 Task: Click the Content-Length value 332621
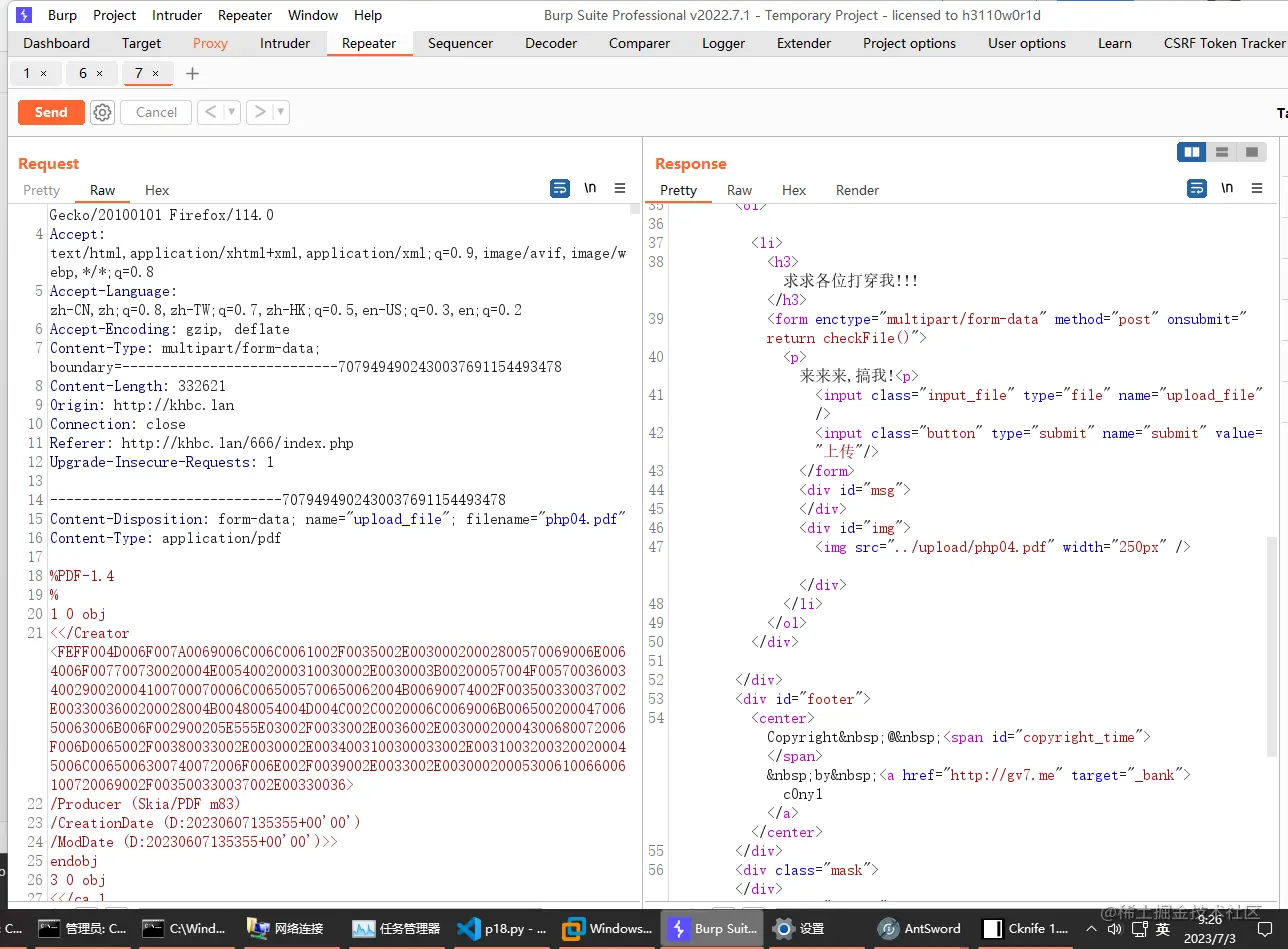tap(202, 386)
